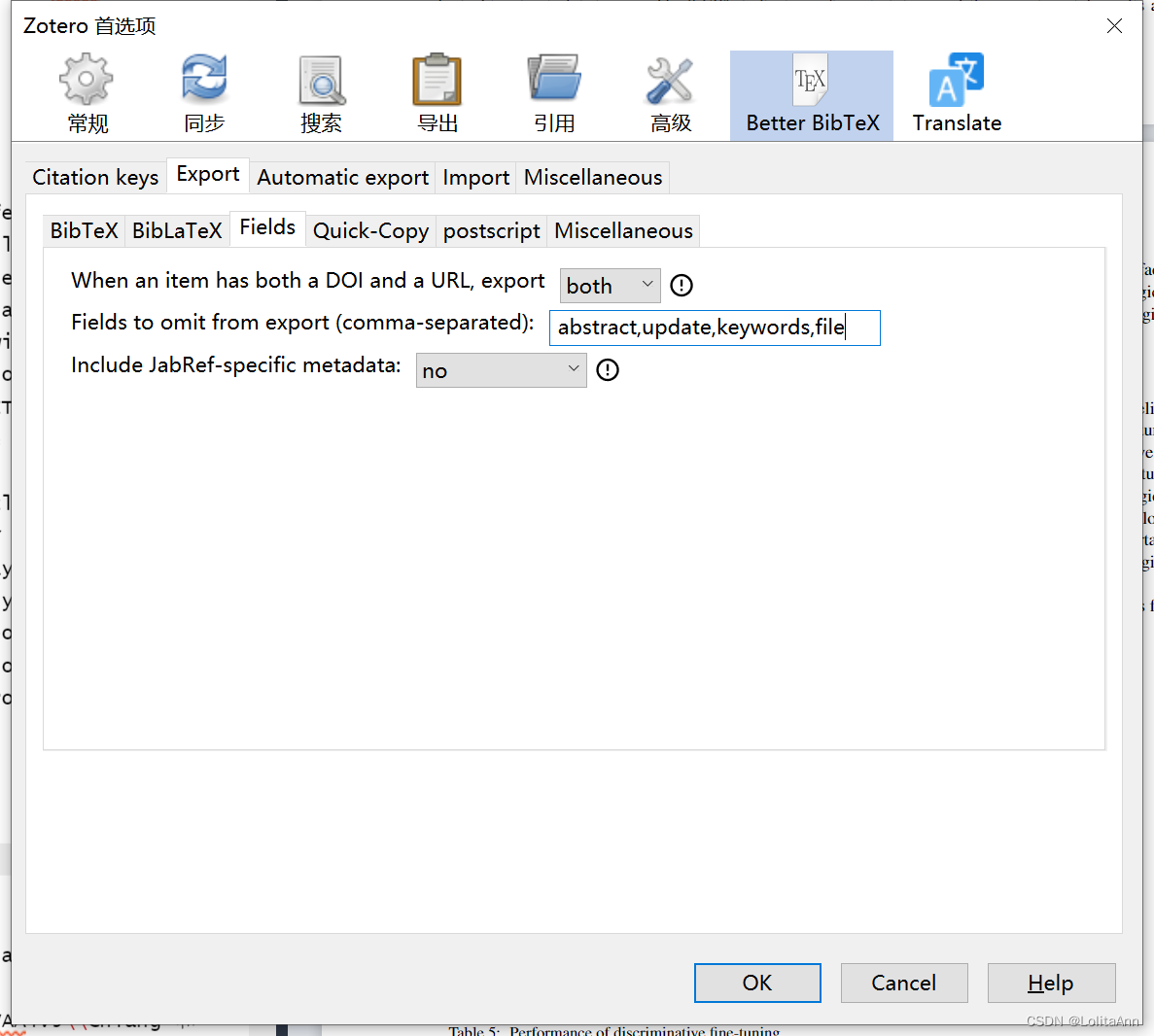1154x1036 pixels.
Task: Focus the fields to omit from export input
Action: coord(715,328)
